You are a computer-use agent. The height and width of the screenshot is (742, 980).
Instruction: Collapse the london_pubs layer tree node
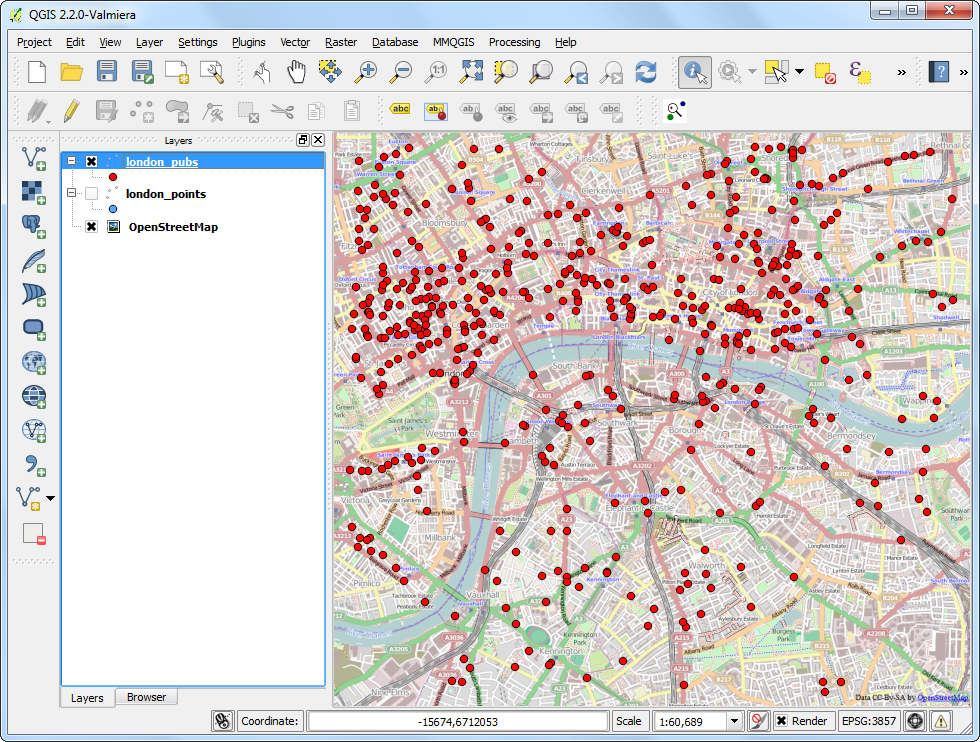click(72, 161)
